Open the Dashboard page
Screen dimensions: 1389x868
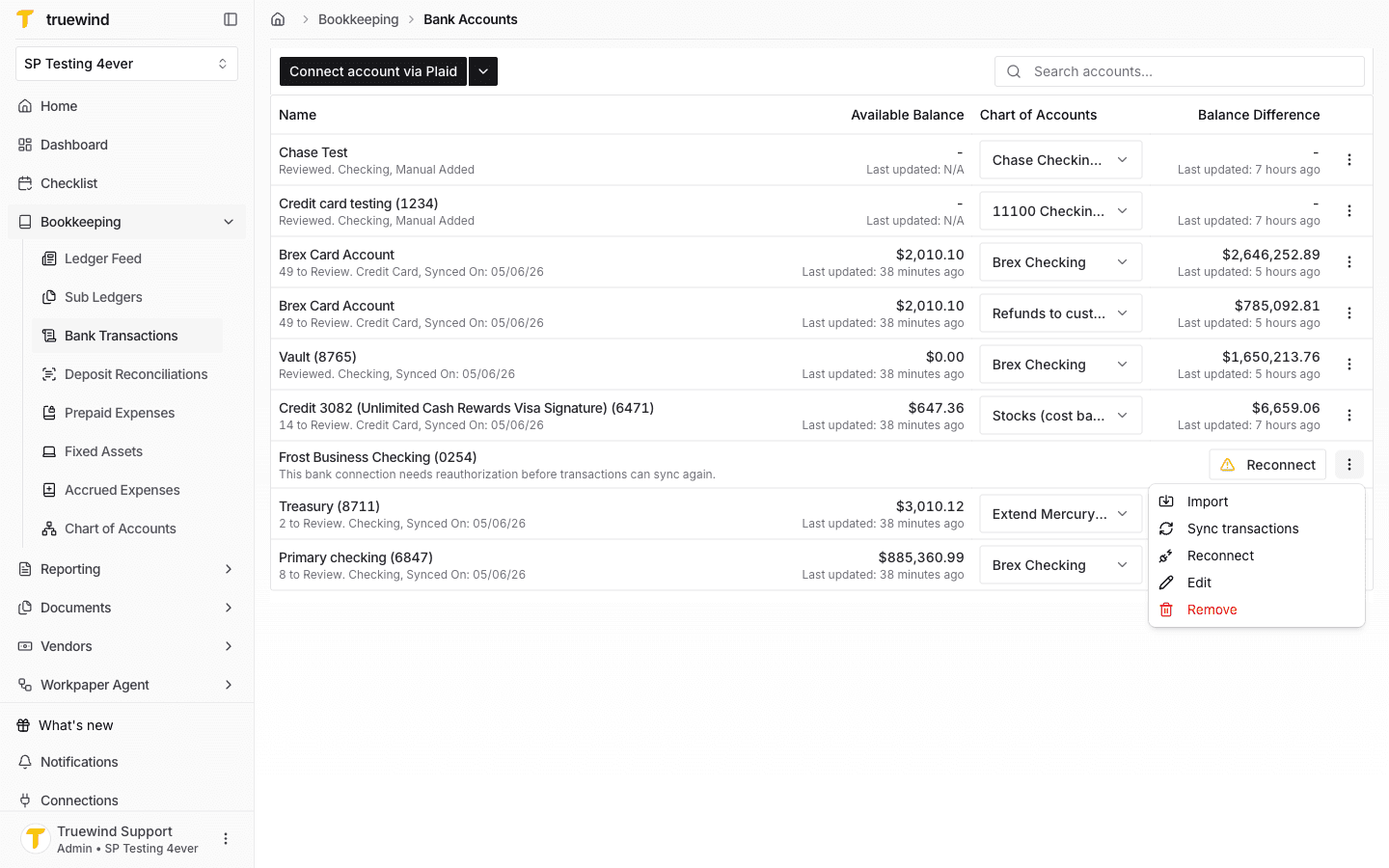(126, 145)
